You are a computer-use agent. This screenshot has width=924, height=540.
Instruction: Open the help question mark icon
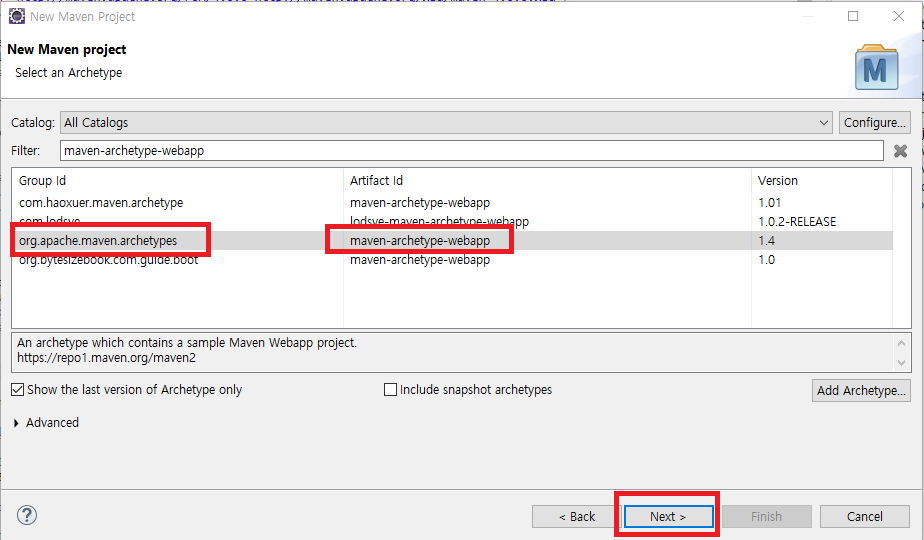27,515
